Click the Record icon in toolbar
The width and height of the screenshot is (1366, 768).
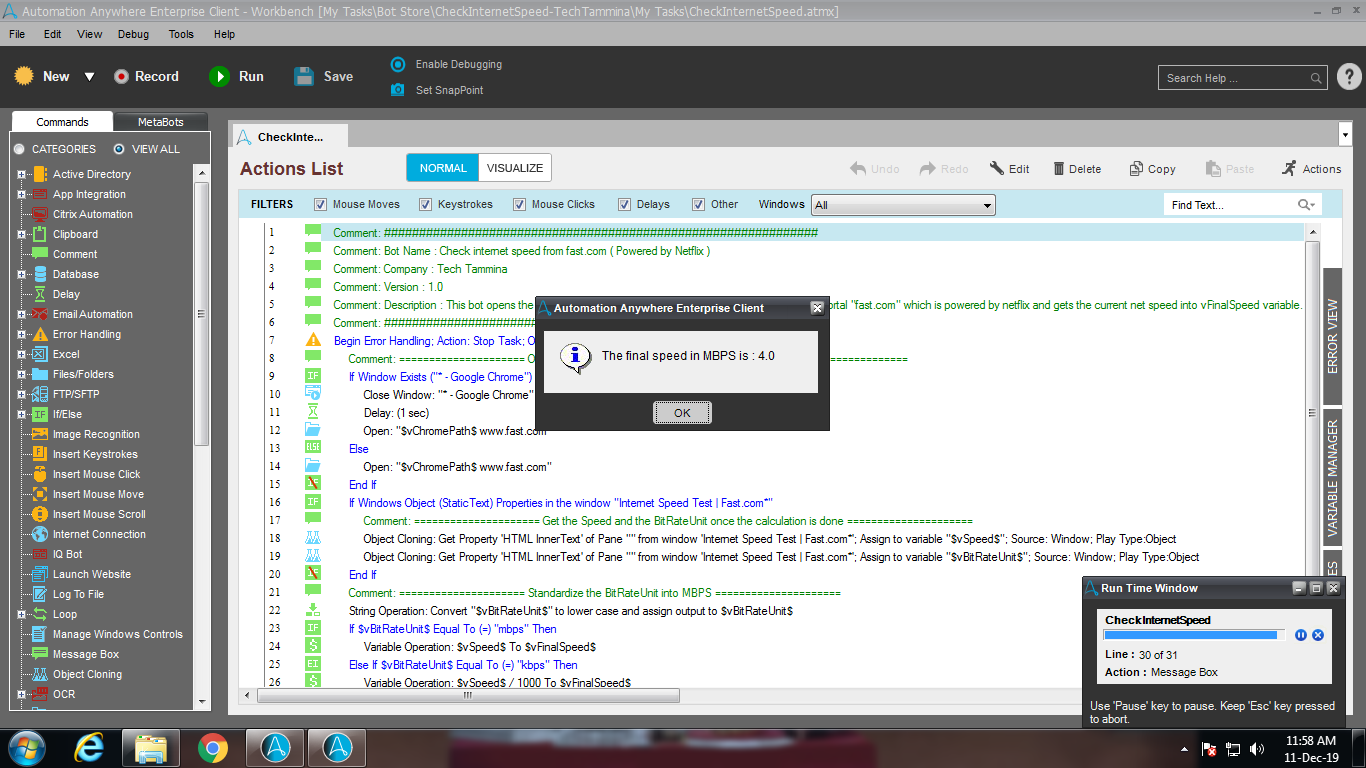coord(121,77)
